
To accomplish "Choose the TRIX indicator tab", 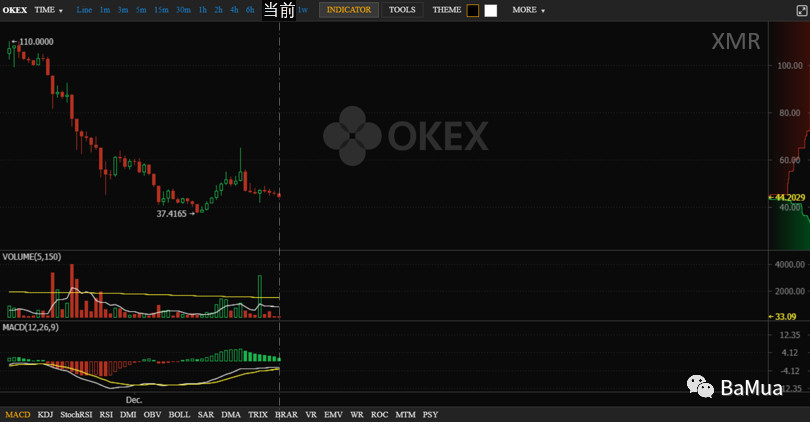I will [x=257, y=414].
